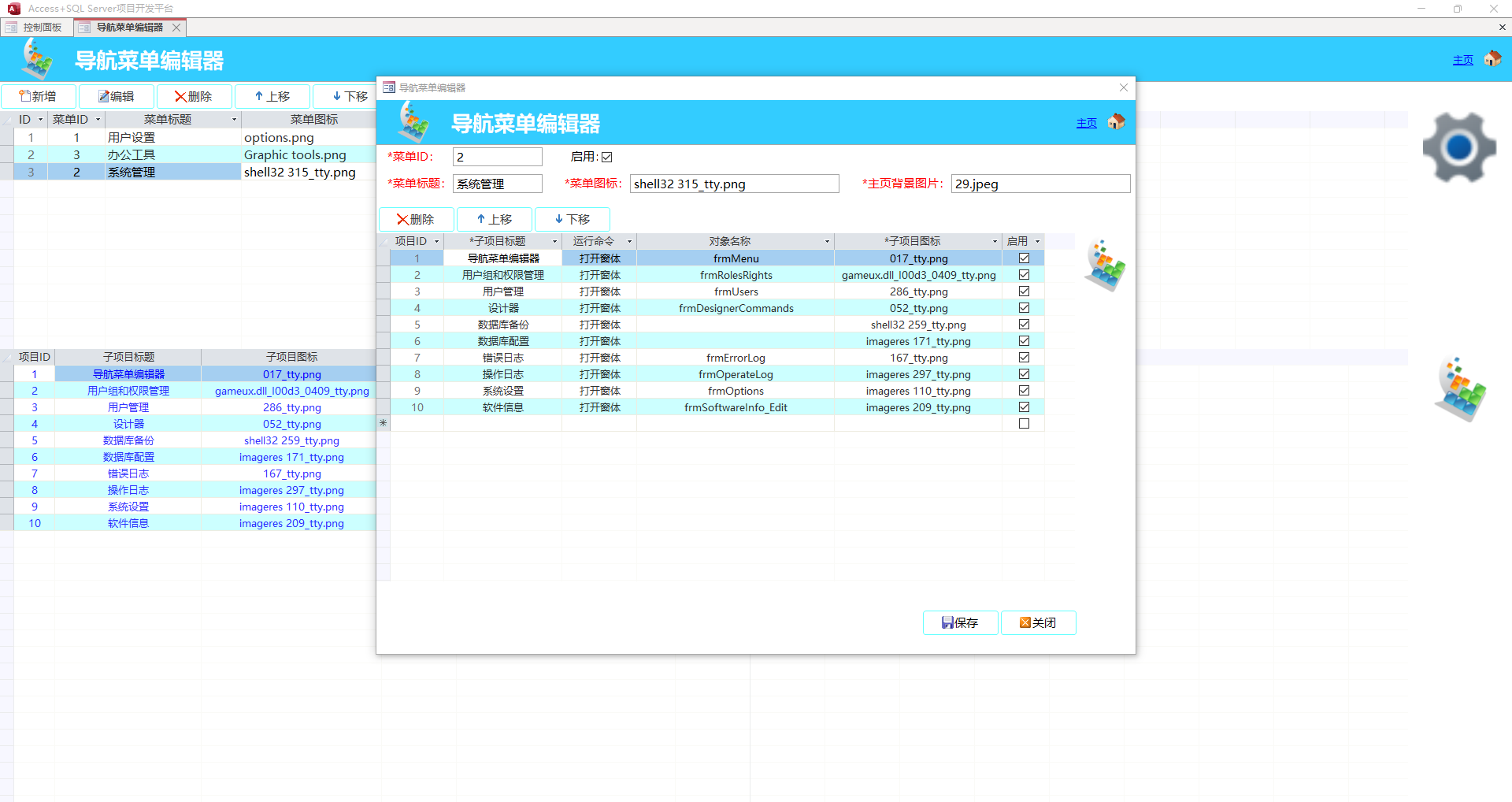This screenshot has width=1512, height=802.
Task: Click the colorful blocks logo in the dialog header
Action: click(413, 122)
